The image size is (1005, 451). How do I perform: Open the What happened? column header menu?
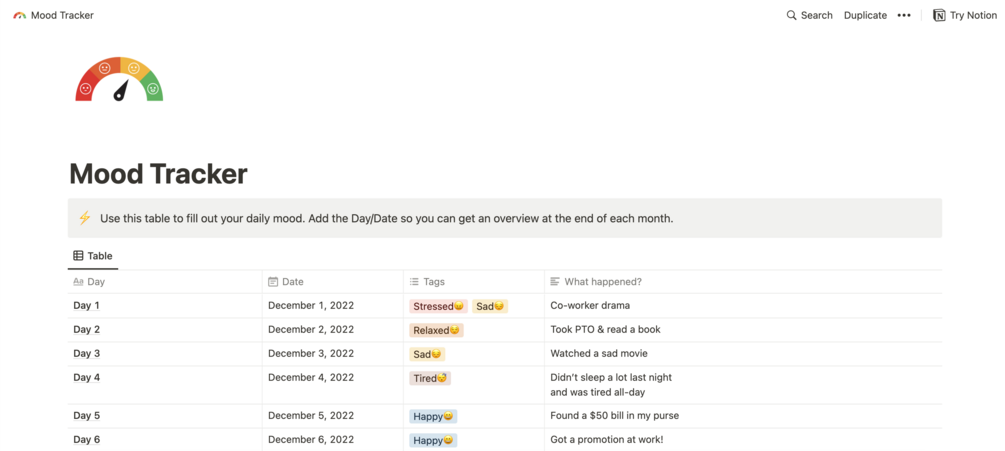(603, 282)
